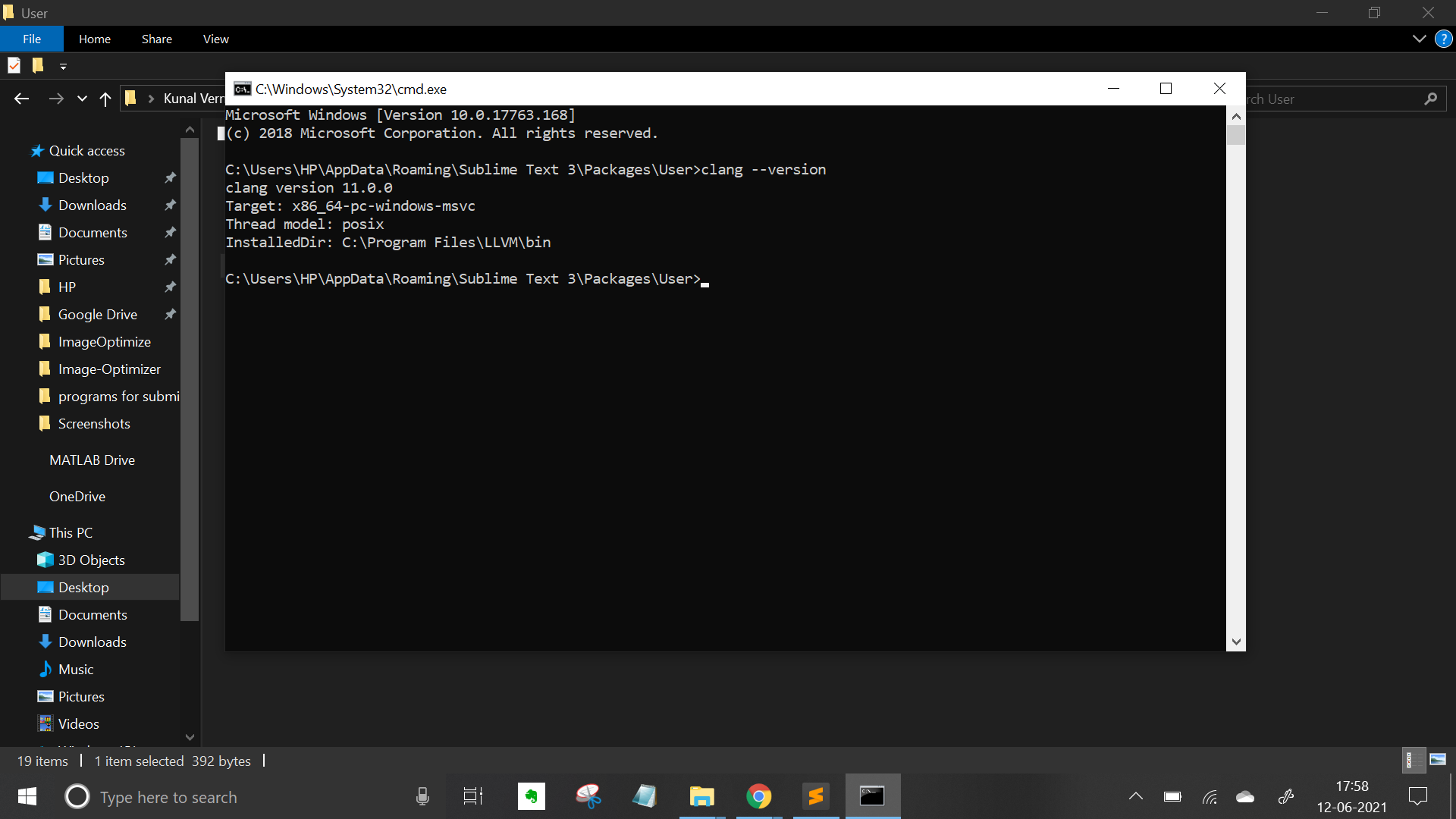This screenshot has height=819, width=1456.
Task: Expand the recent locations dropdown in address bar
Action: [x=81, y=99]
